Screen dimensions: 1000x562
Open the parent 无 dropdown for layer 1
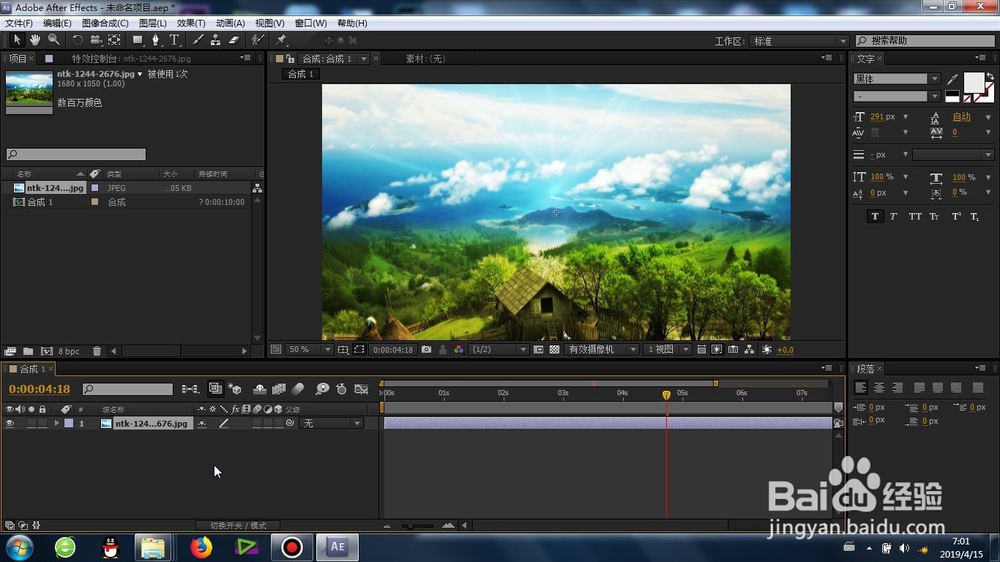coord(332,423)
